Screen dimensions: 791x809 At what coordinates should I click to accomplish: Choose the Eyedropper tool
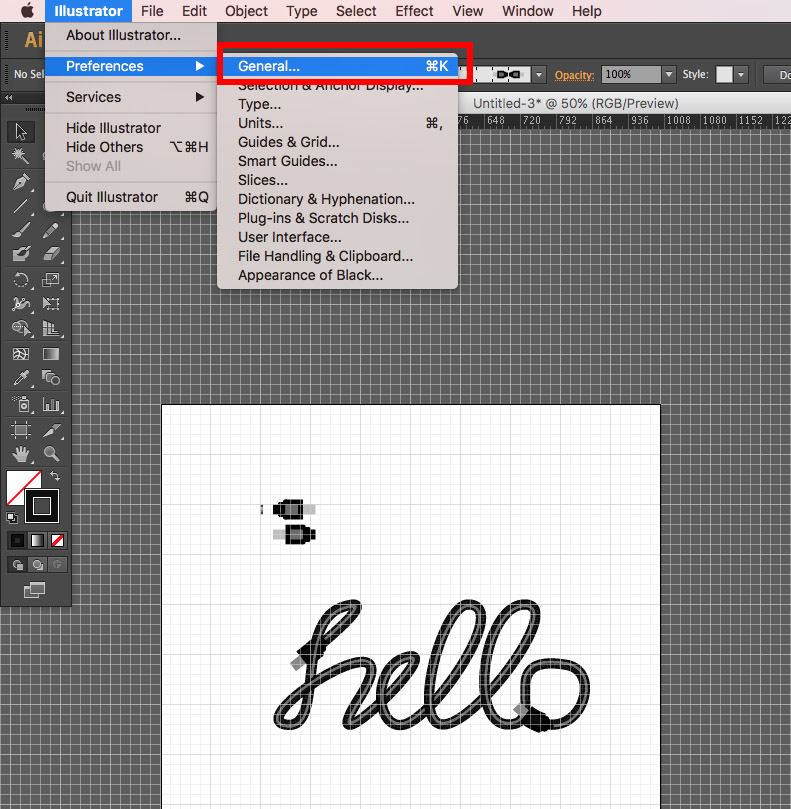pyautogui.click(x=21, y=378)
